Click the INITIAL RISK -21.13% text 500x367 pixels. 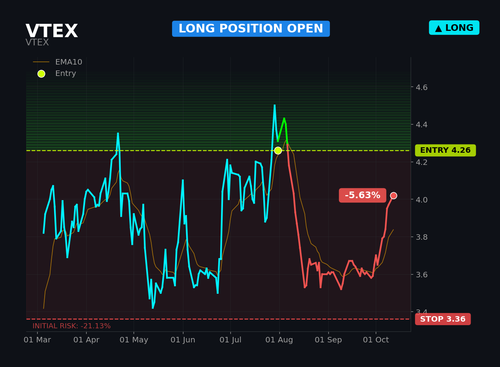[x=71, y=326]
